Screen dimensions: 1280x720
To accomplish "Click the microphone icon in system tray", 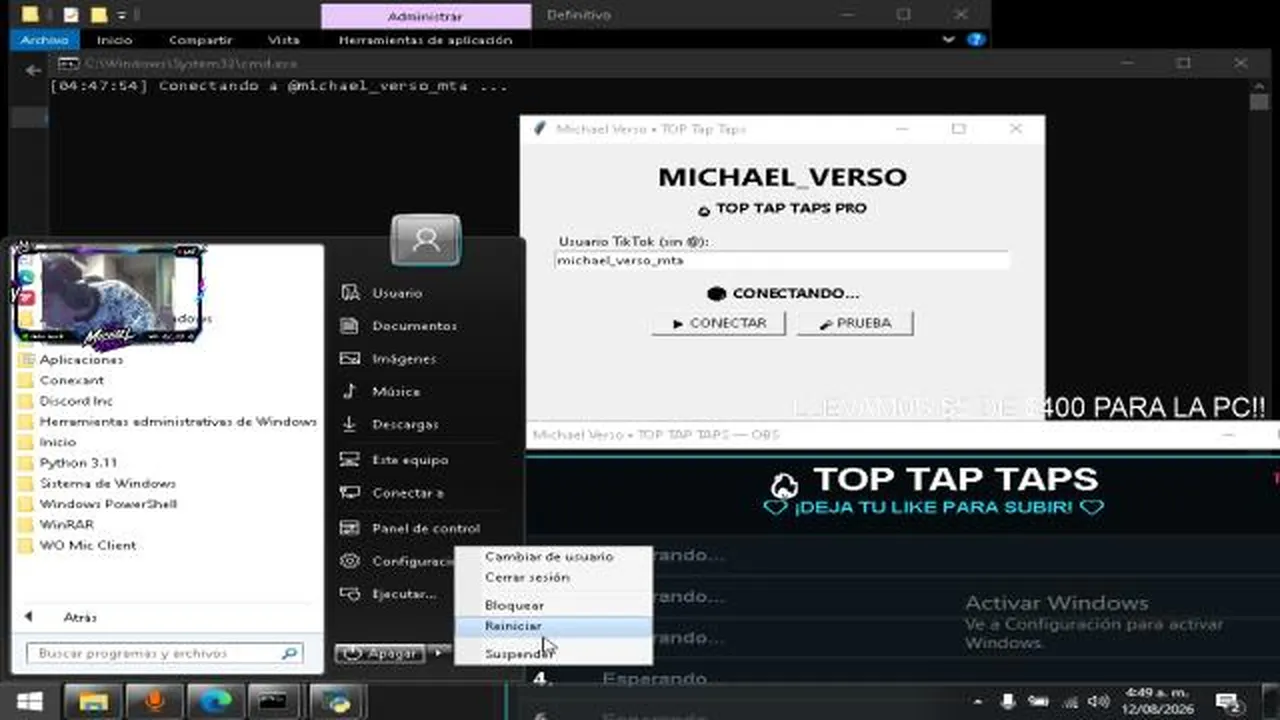I will click(1009, 702).
